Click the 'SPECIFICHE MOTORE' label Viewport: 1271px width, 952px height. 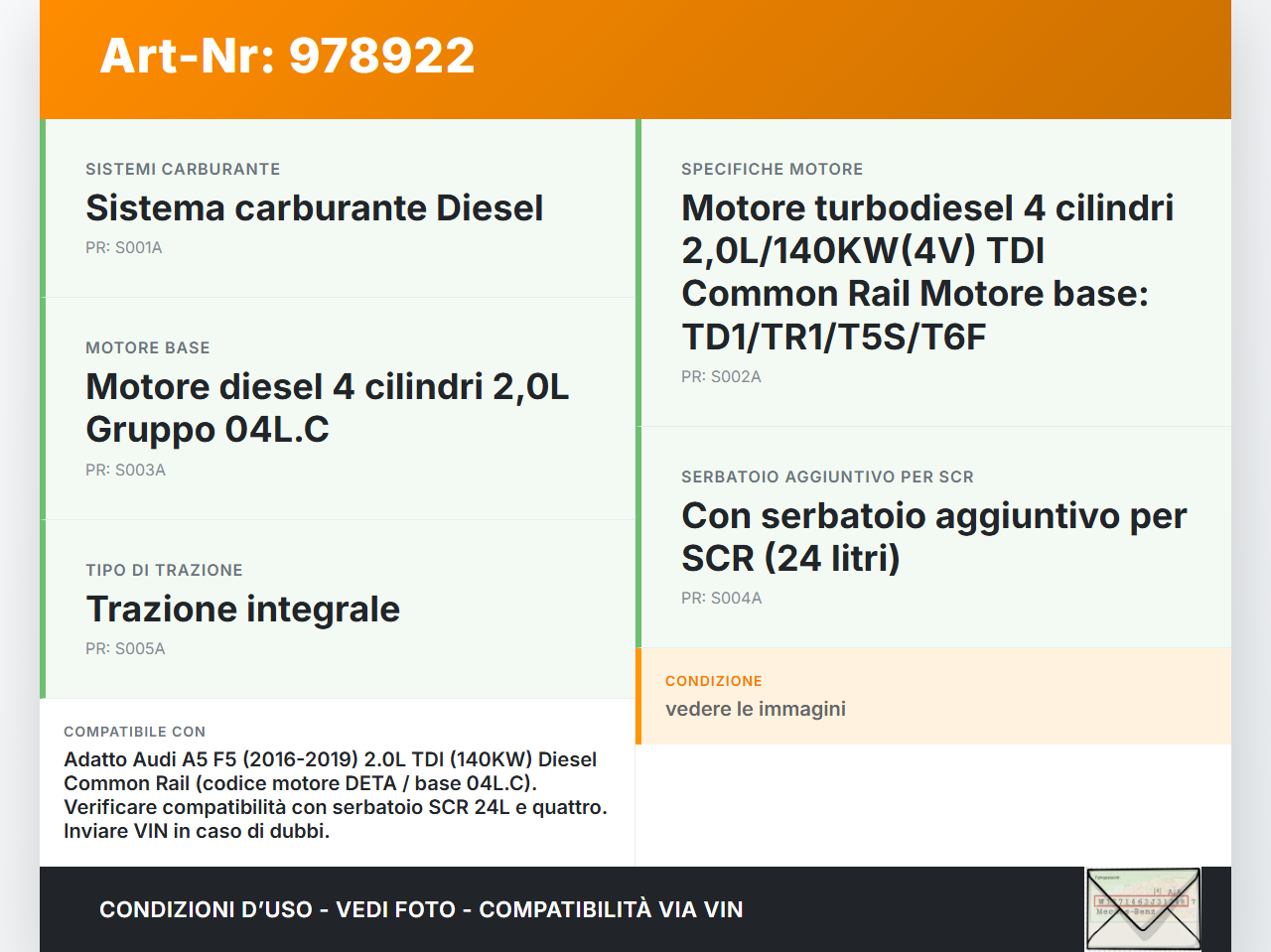click(x=773, y=169)
